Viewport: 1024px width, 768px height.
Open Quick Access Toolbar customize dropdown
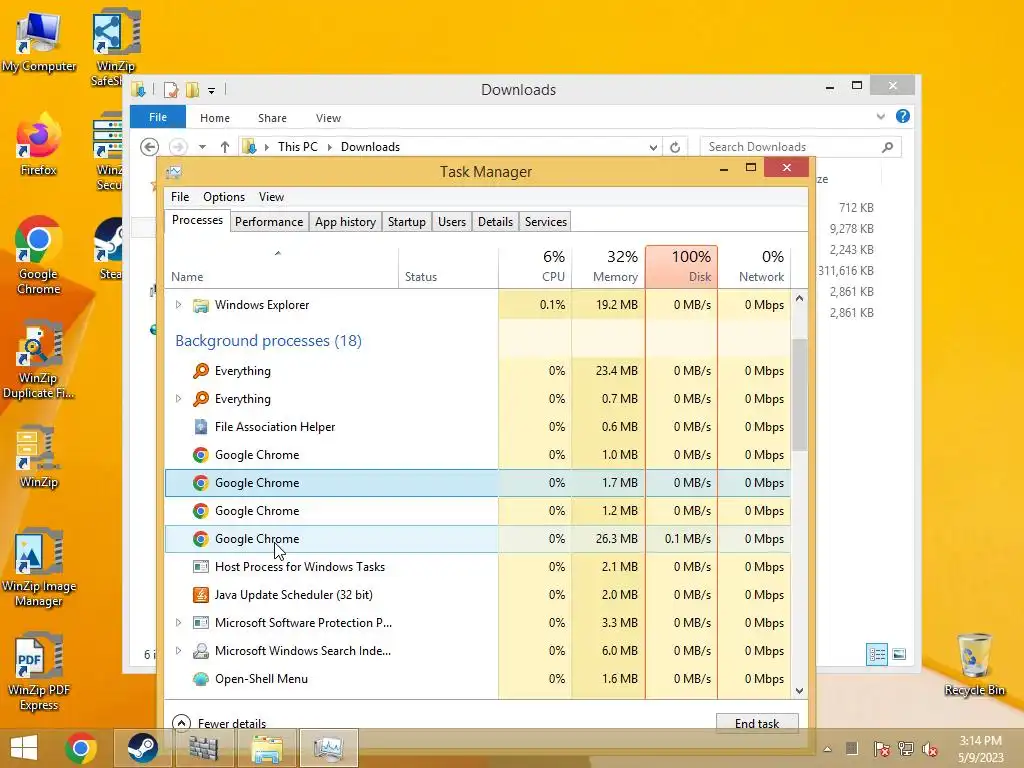coord(212,91)
